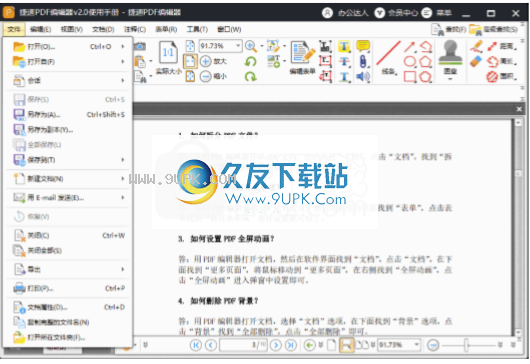The image size is (530, 364).
Task: Select the eraser tool
Action: [476, 62]
